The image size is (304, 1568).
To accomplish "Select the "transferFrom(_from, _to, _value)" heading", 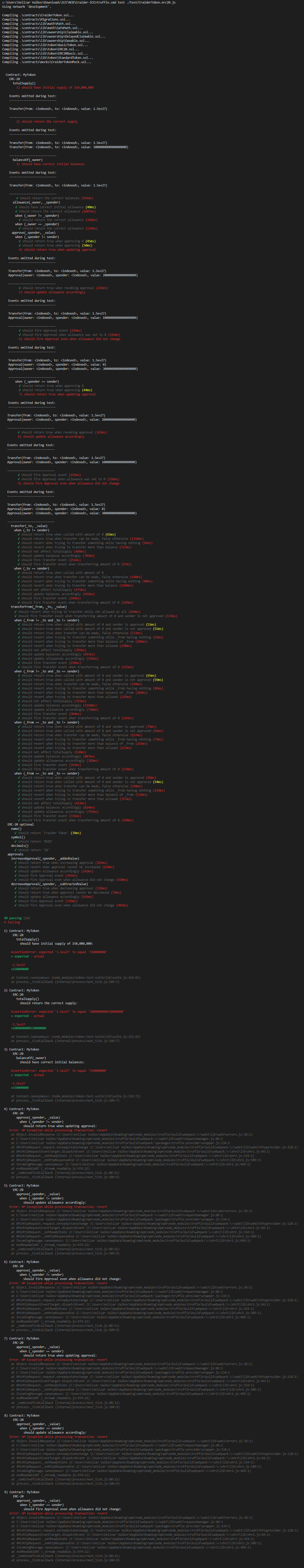I will click(x=39, y=607).
